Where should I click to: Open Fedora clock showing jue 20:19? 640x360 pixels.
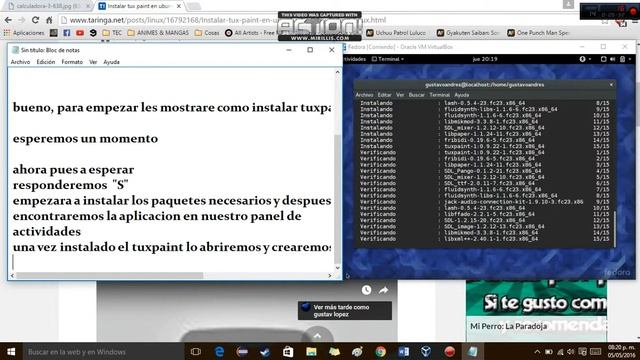point(484,59)
